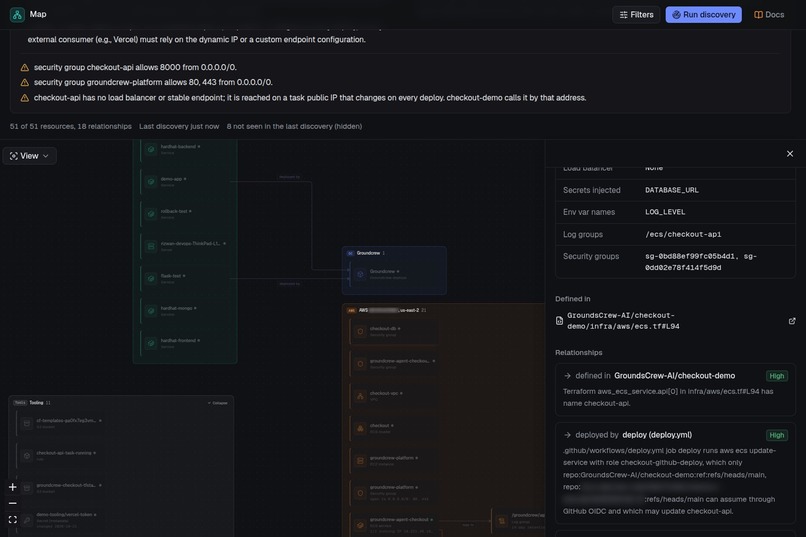
Task: Open the View dropdown
Action: tap(29, 156)
